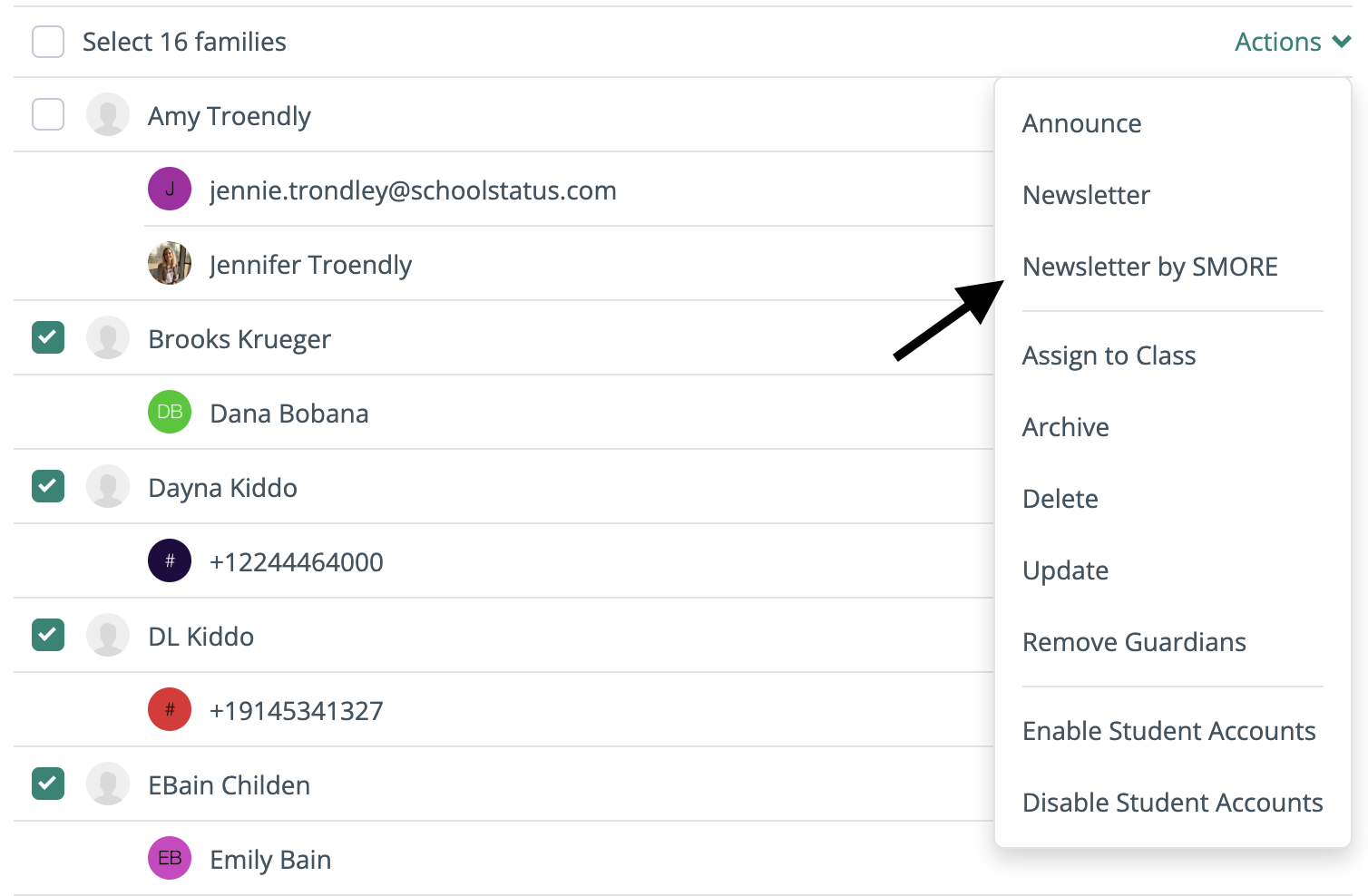Click Amy Troendly's gray placeholder avatar

(108, 114)
